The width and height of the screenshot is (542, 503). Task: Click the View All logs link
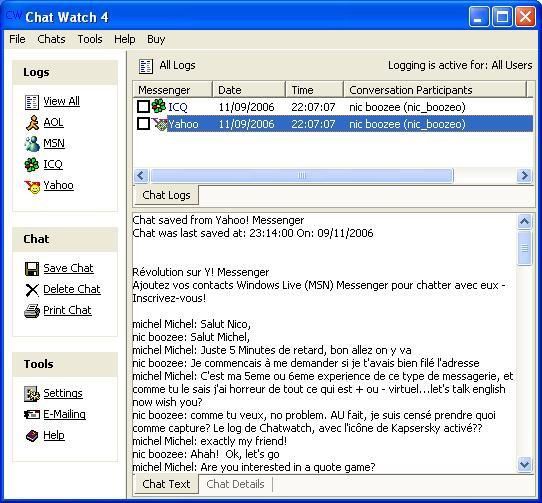click(x=62, y=101)
